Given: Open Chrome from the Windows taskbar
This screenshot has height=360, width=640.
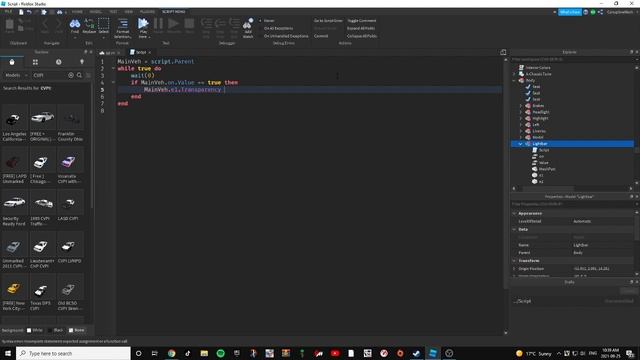Looking at the screenshot, I should 171,353.
